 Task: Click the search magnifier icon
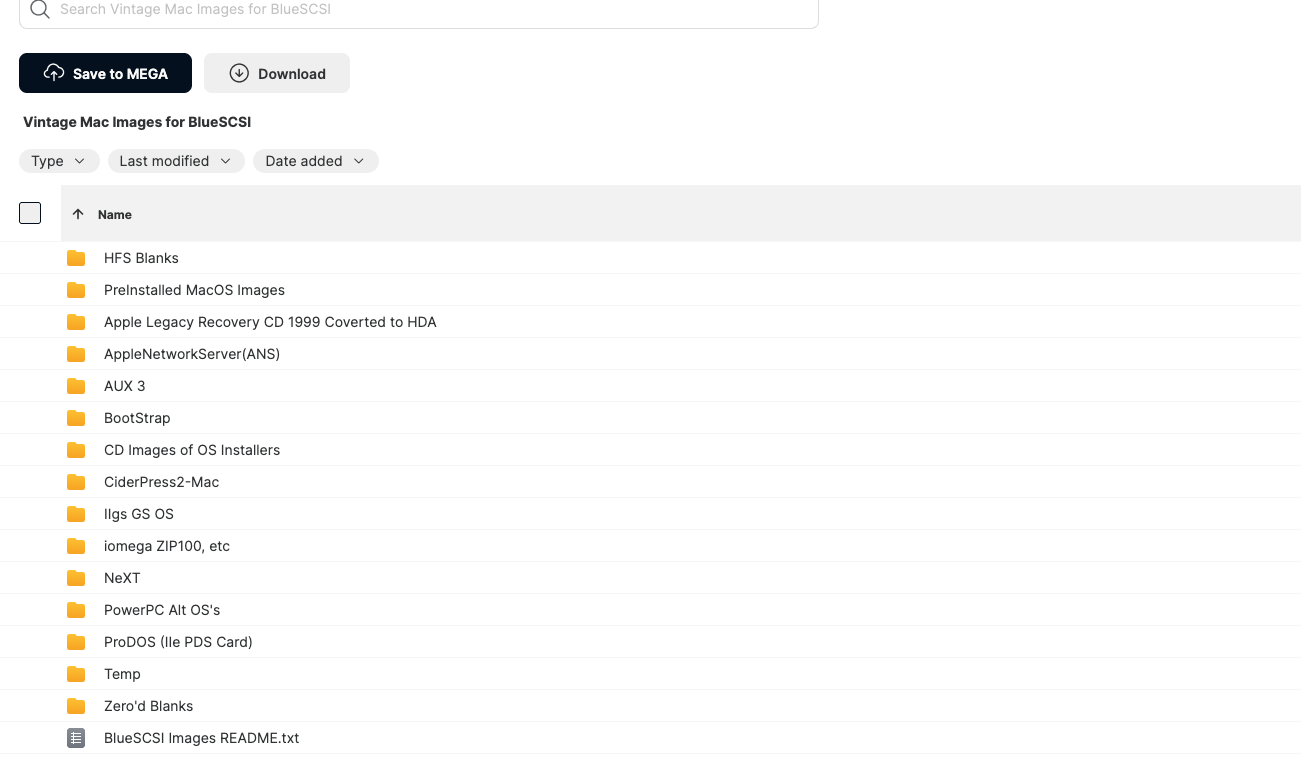[39, 10]
